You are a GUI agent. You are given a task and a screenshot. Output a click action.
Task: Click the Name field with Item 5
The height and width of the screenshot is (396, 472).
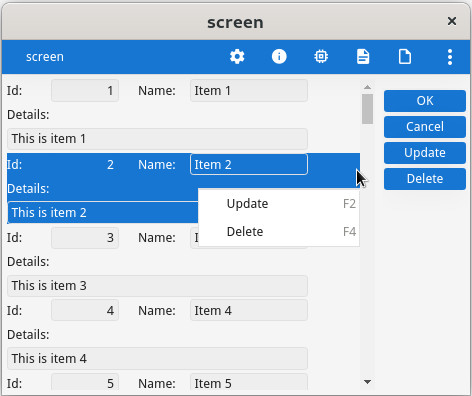pos(249,383)
